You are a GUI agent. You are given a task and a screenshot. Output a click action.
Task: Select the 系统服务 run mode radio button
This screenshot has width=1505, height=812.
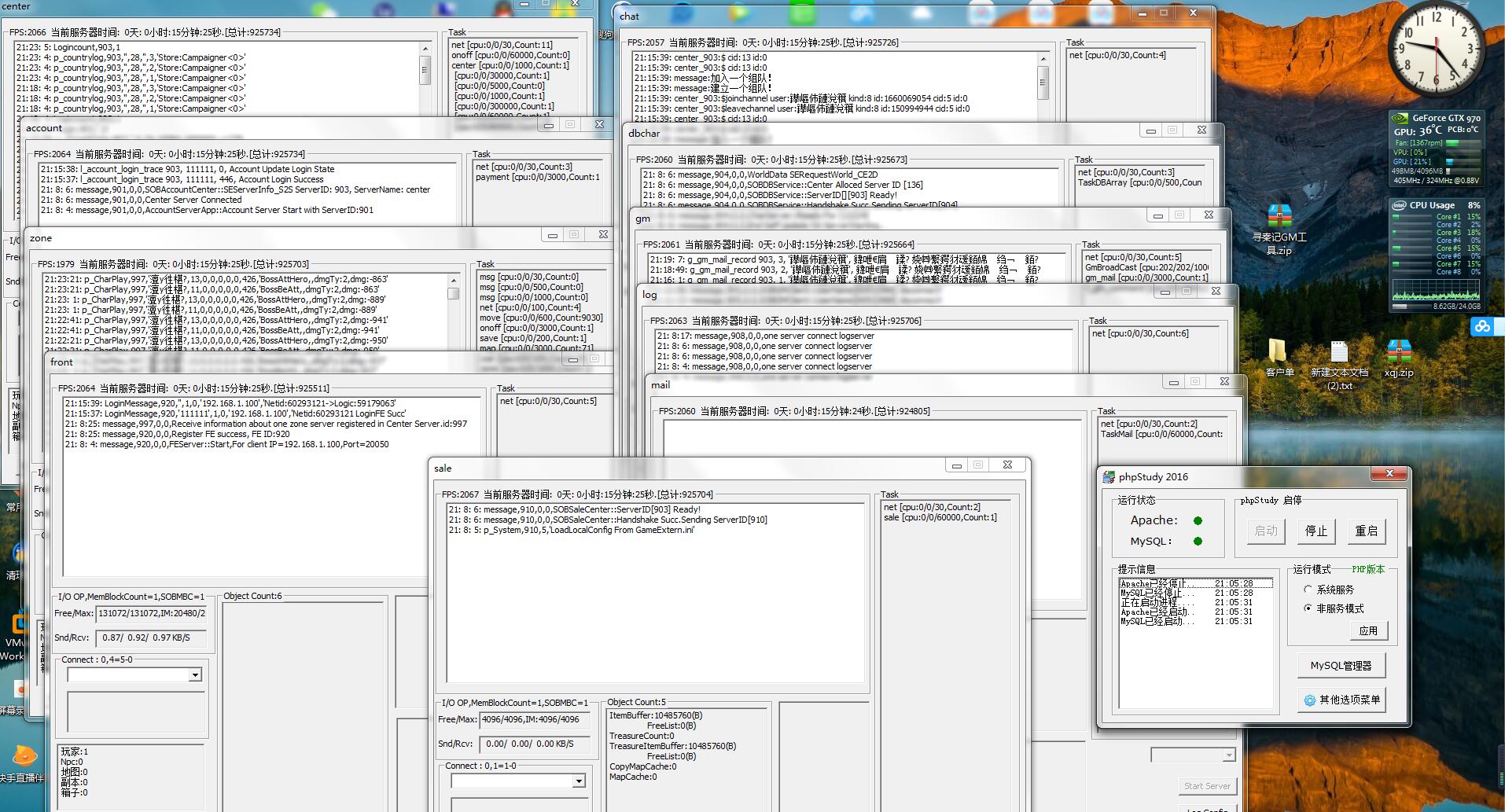pos(1308,590)
